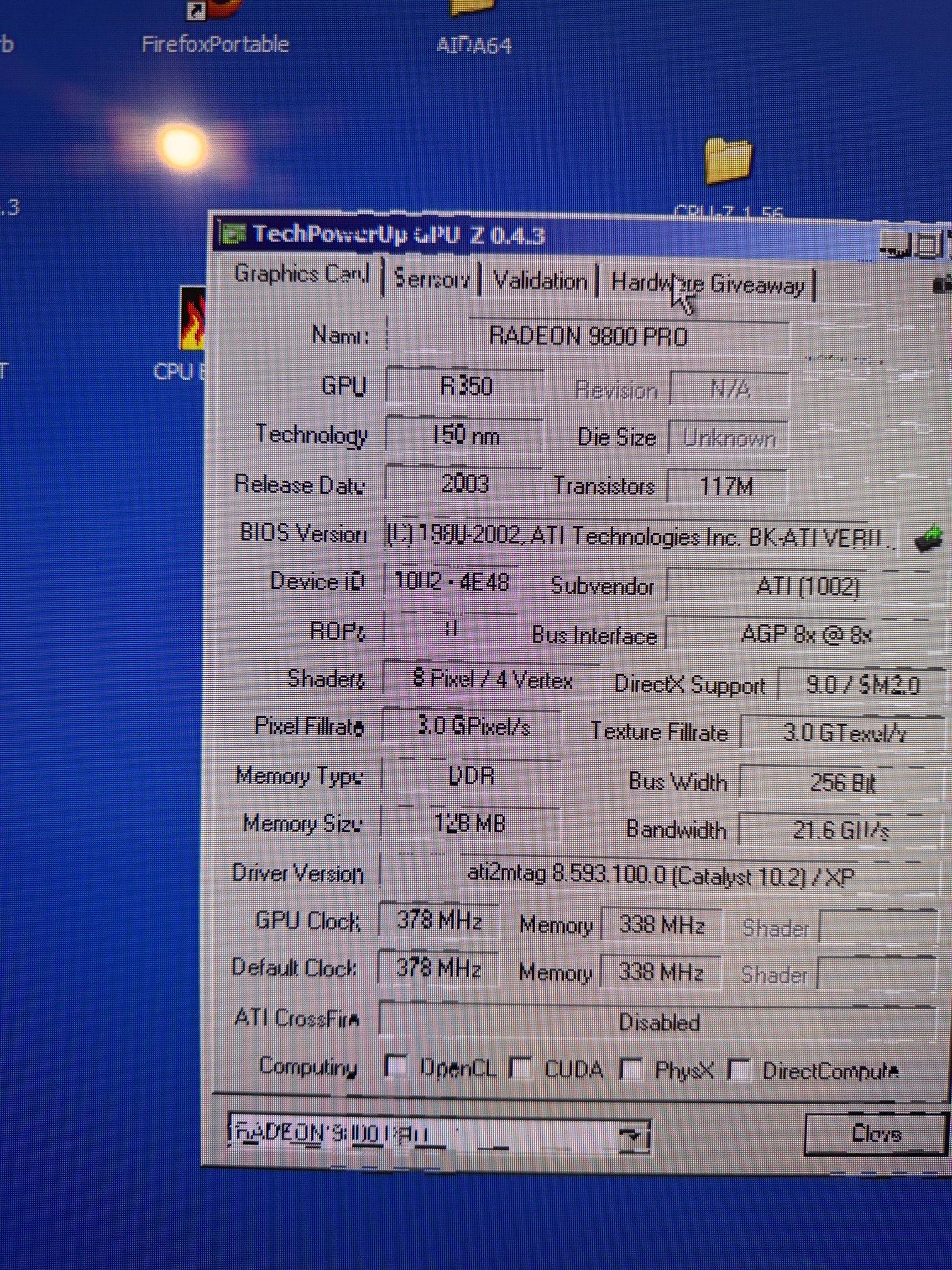Screen dimensions: 952x1270
Task: Launch the CPU burn flame icon shortcut
Action: click(192, 319)
